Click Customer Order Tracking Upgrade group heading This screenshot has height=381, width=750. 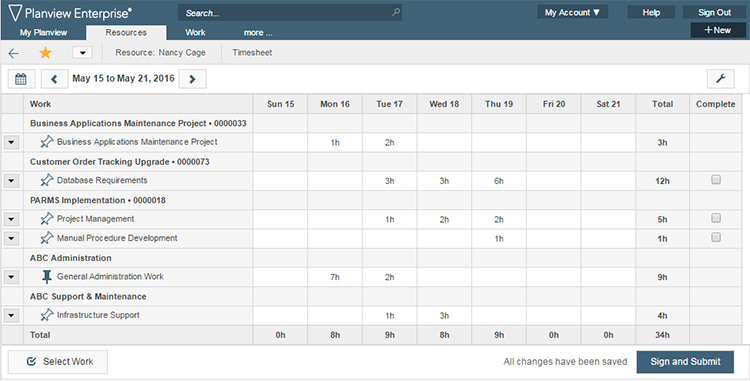pyautogui.click(x=120, y=162)
